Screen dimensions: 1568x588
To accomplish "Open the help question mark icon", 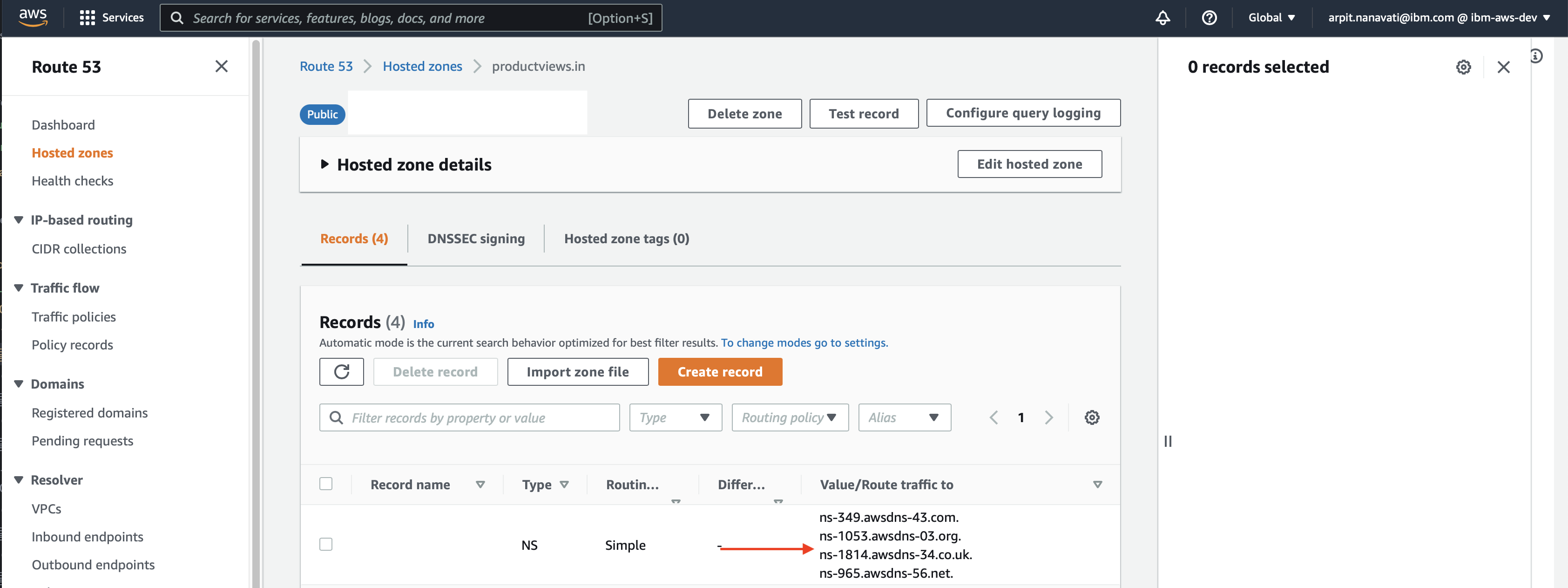I will 1209,18.
